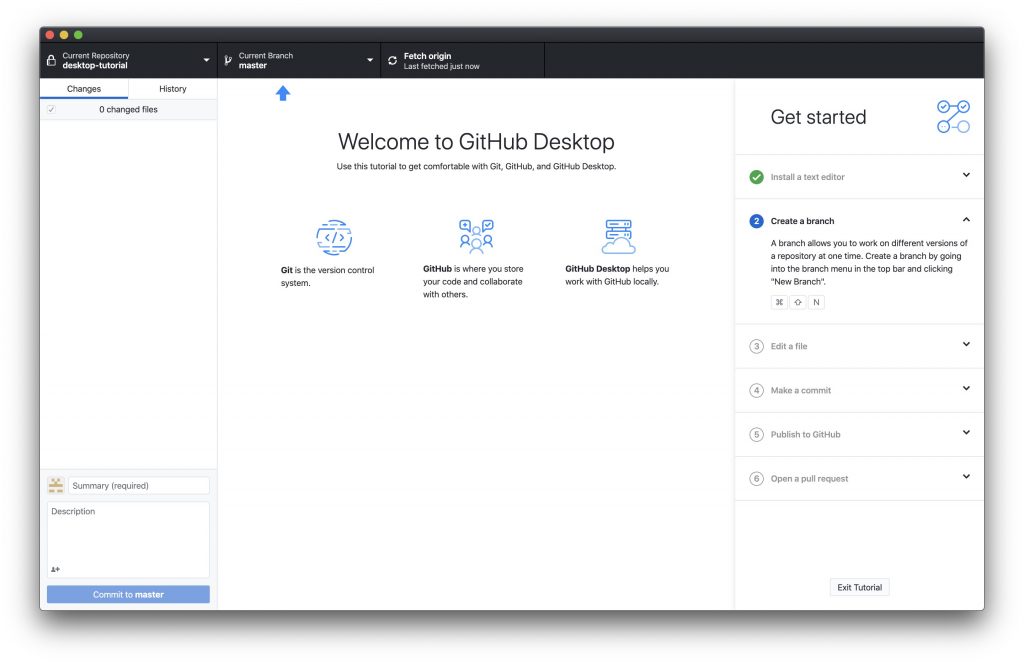The image size is (1024, 663).
Task: Click the "GitHub is where you store your code" text
Action: pyautogui.click(x=473, y=282)
